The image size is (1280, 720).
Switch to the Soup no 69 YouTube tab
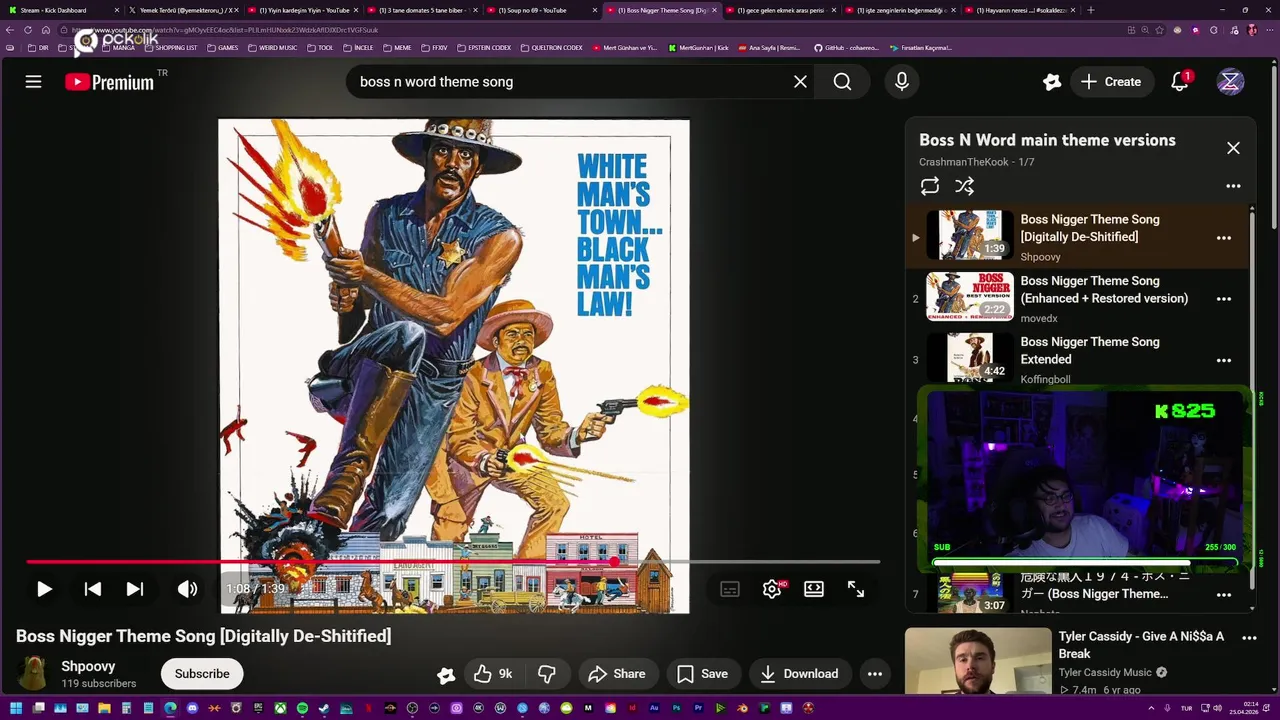pyautogui.click(x=540, y=10)
